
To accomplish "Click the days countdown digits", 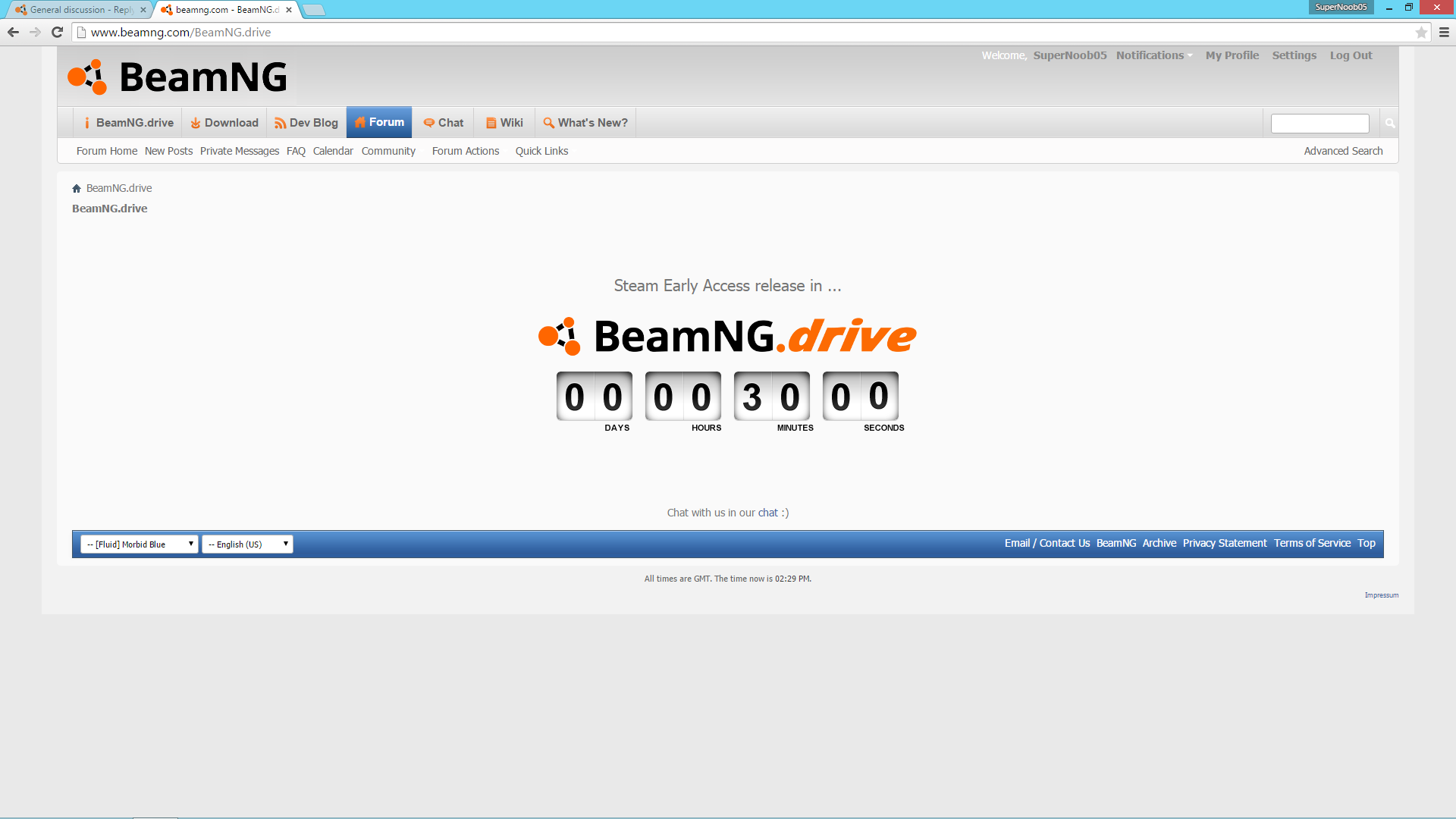I will click(x=594, y=396).
